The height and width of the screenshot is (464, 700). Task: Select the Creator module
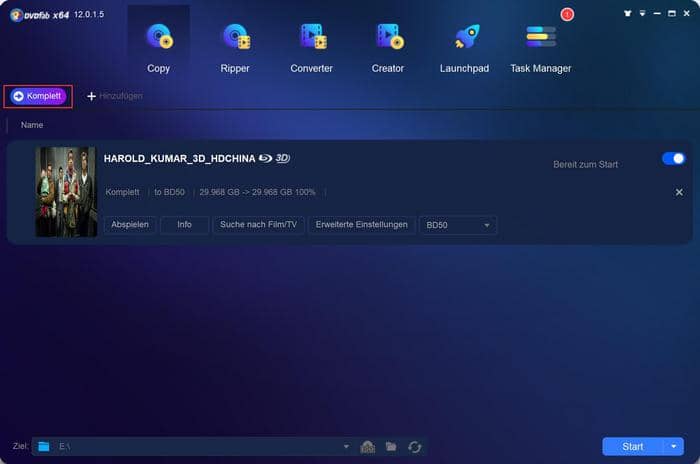click(388, 48)
